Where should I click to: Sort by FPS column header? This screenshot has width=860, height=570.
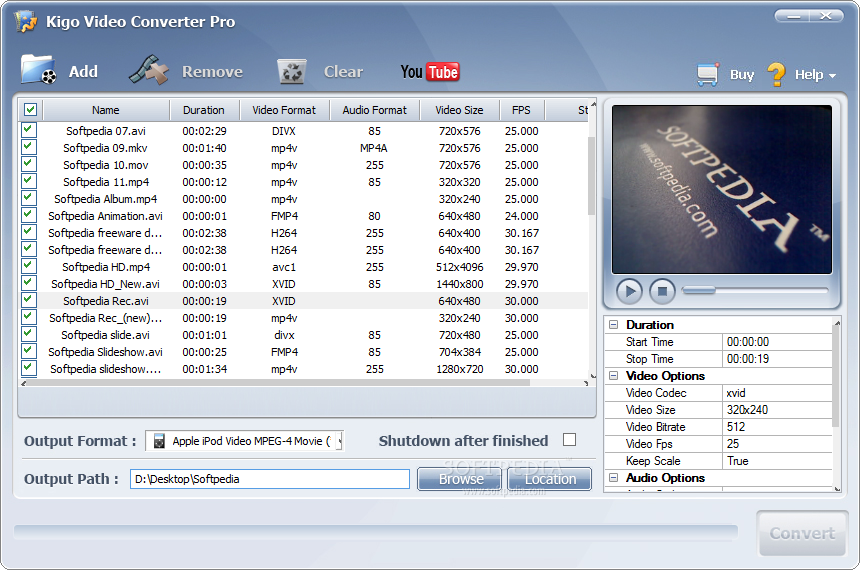point(521,110)
